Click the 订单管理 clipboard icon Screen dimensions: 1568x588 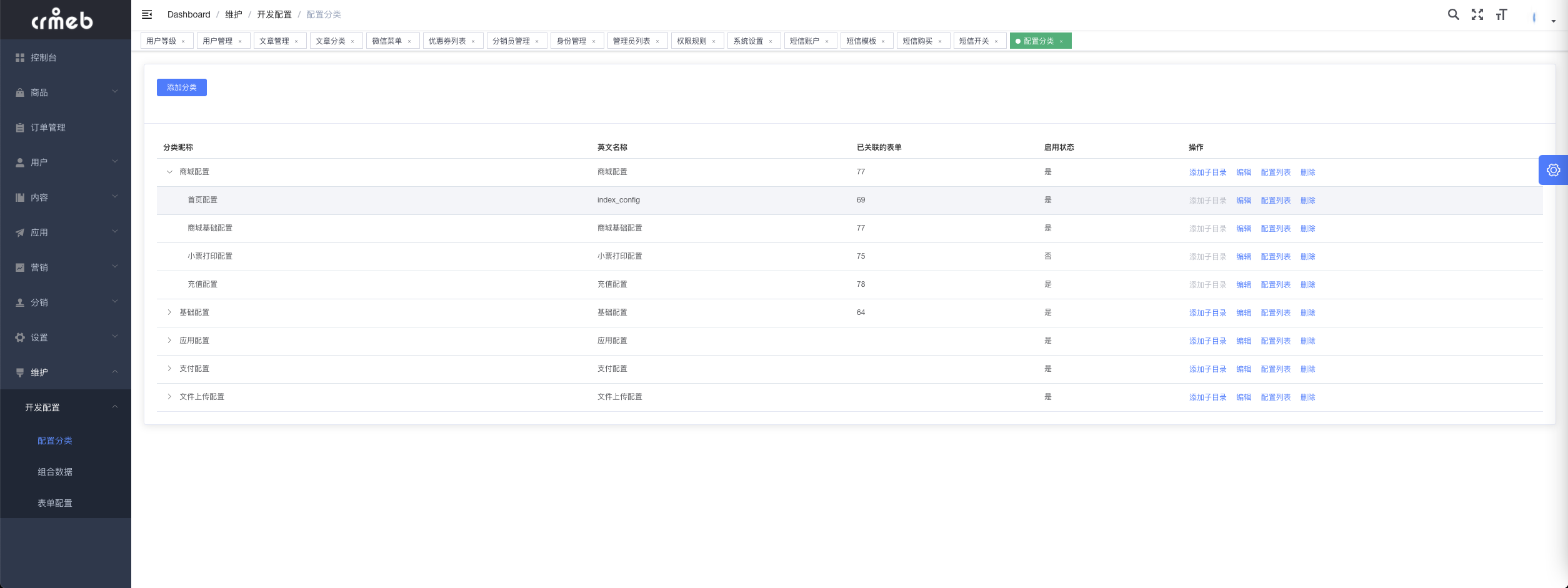(x=20, y=127)
